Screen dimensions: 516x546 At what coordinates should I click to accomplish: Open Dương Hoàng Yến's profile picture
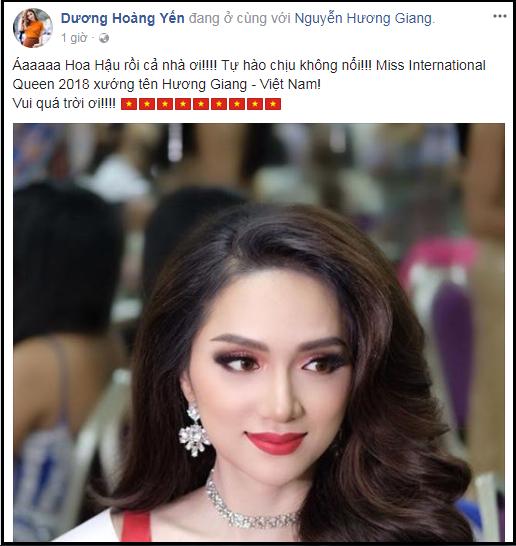tap(33, 28)
